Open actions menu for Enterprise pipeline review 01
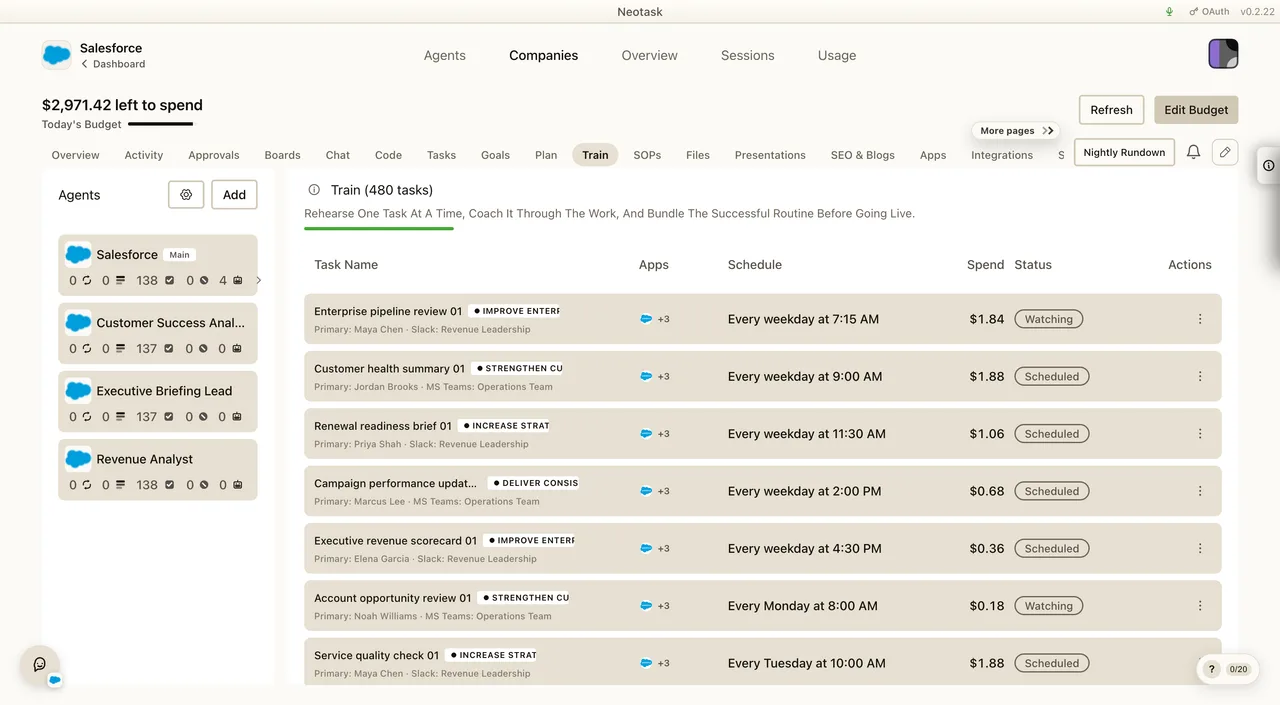Viewport: 1280px width, 705px height. [x=1200, y=319]
